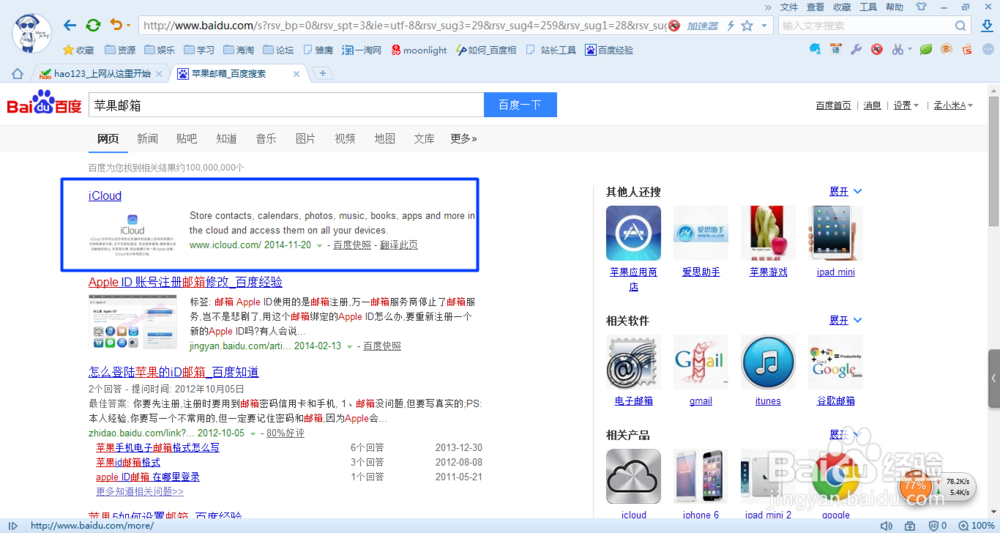Click the 100% zoom control in status bar
The image size is (1000, 533).
pos(976,526)
